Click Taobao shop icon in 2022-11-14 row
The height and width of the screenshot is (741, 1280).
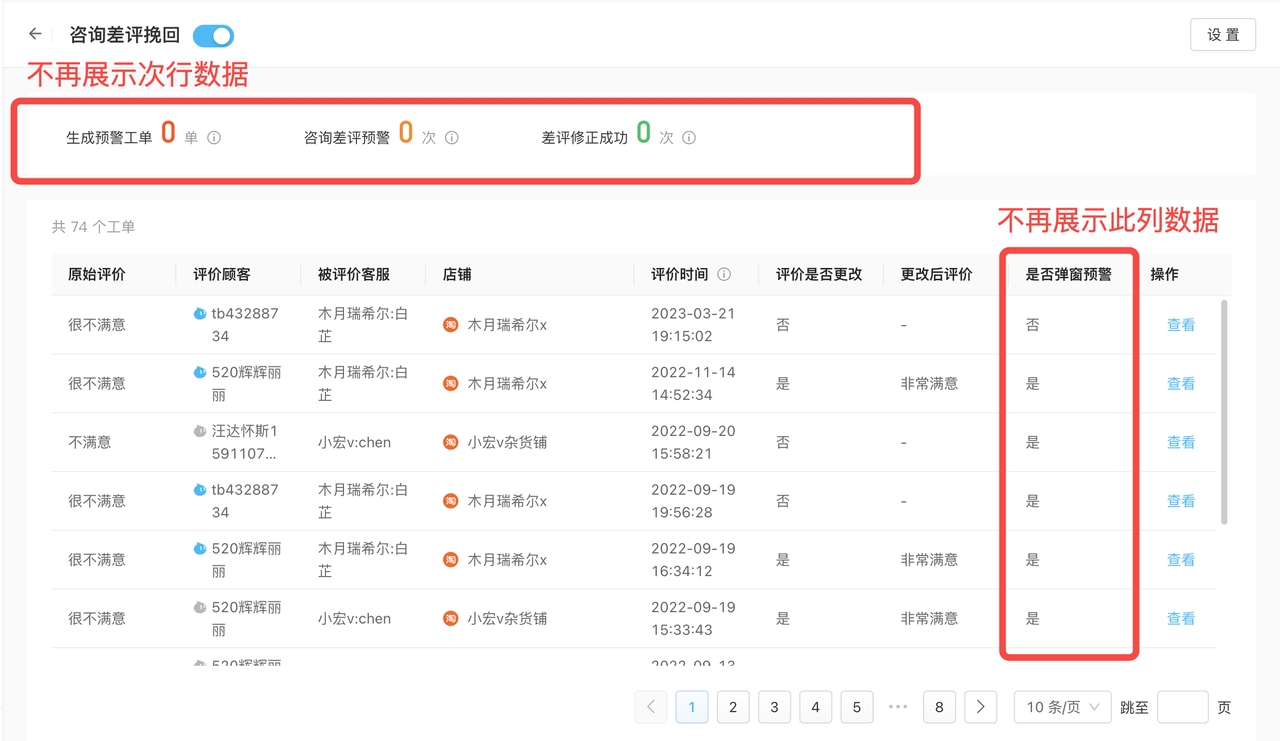click(x=451, y=384)
